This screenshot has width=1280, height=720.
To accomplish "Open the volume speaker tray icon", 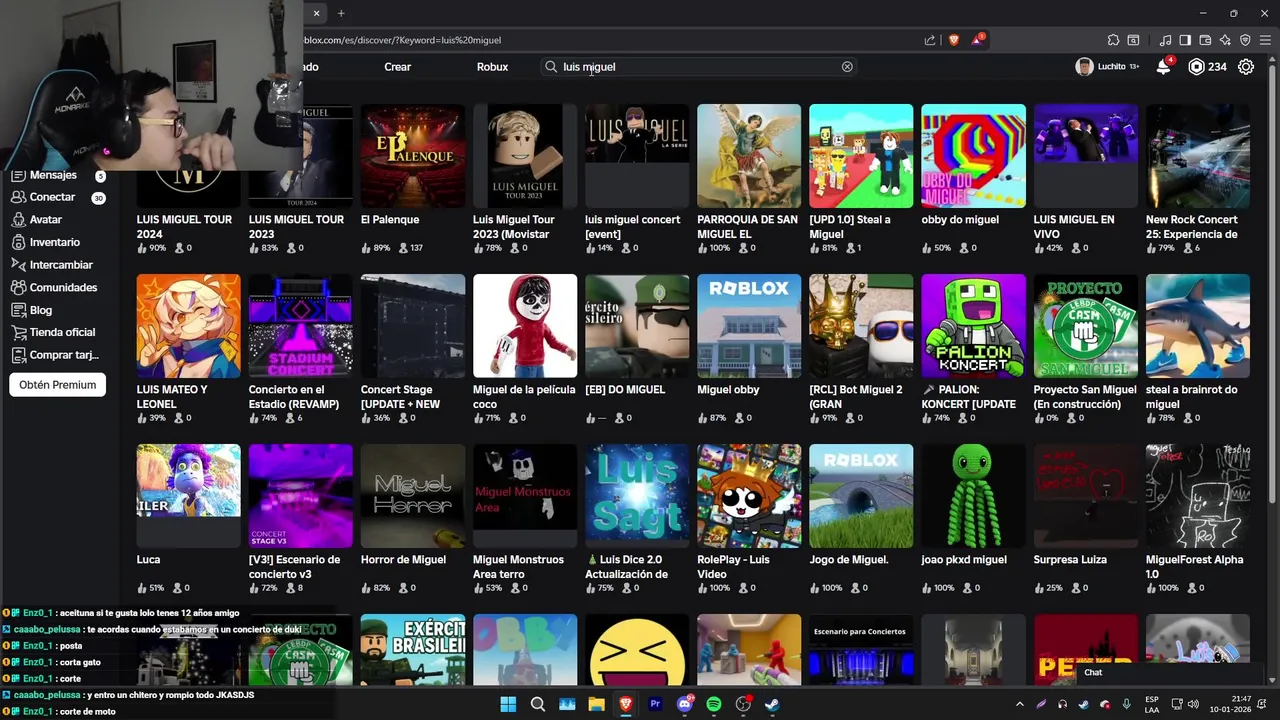I will pos(1194,704).
